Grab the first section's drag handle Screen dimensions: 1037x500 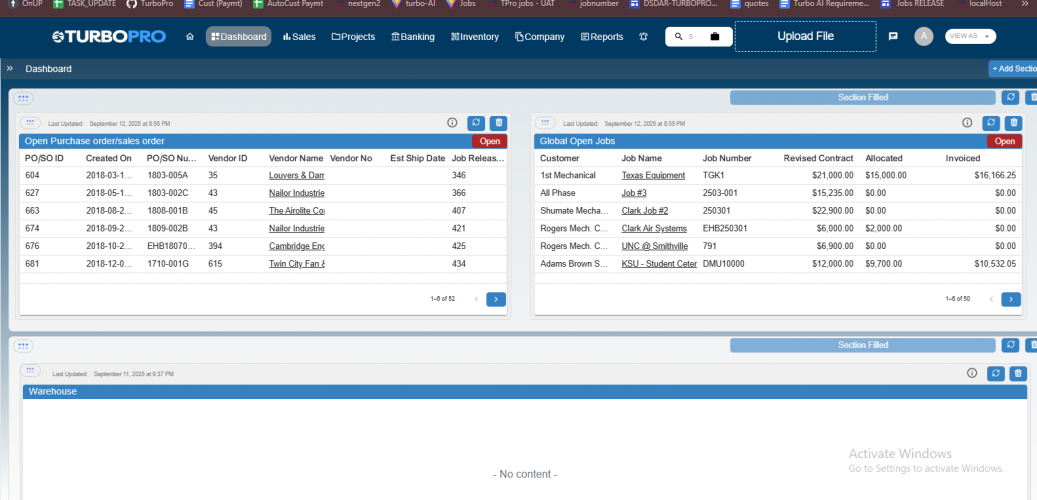click(x=23, y=98)
